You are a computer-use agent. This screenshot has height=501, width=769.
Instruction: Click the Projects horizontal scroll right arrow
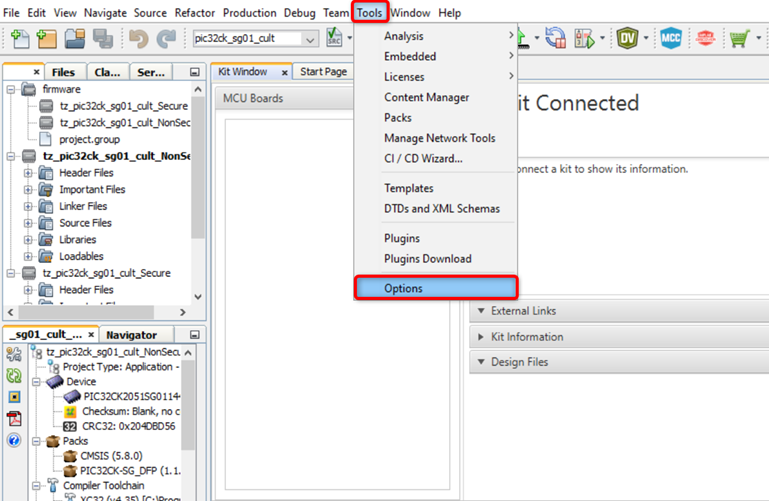click(x=183, y=312)
